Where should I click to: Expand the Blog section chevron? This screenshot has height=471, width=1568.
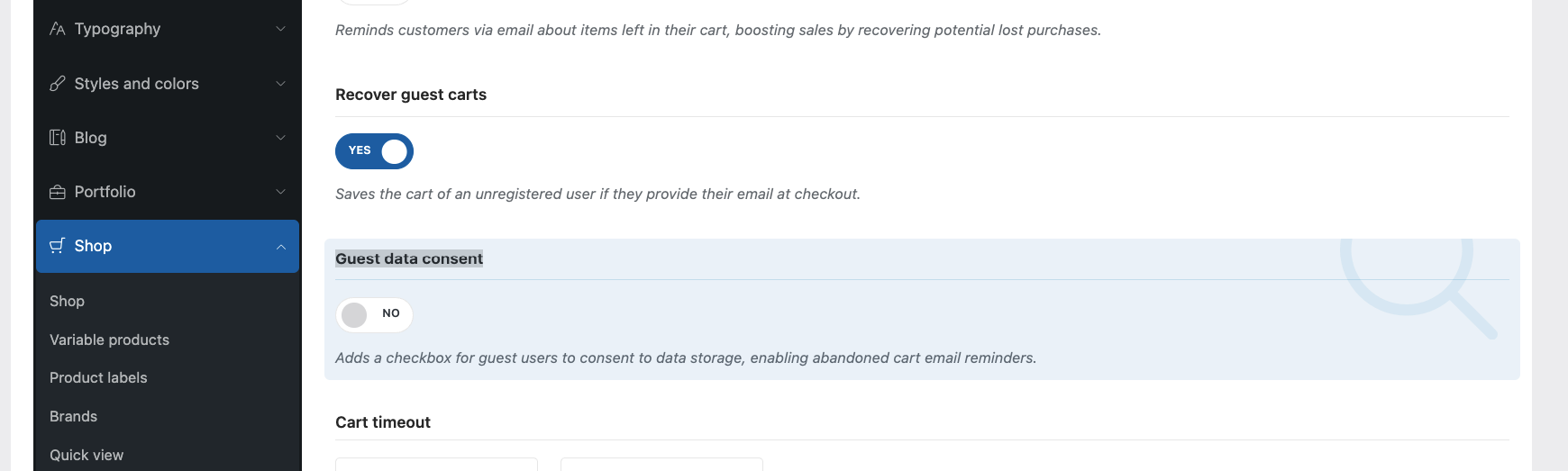[x=281, y=138]
